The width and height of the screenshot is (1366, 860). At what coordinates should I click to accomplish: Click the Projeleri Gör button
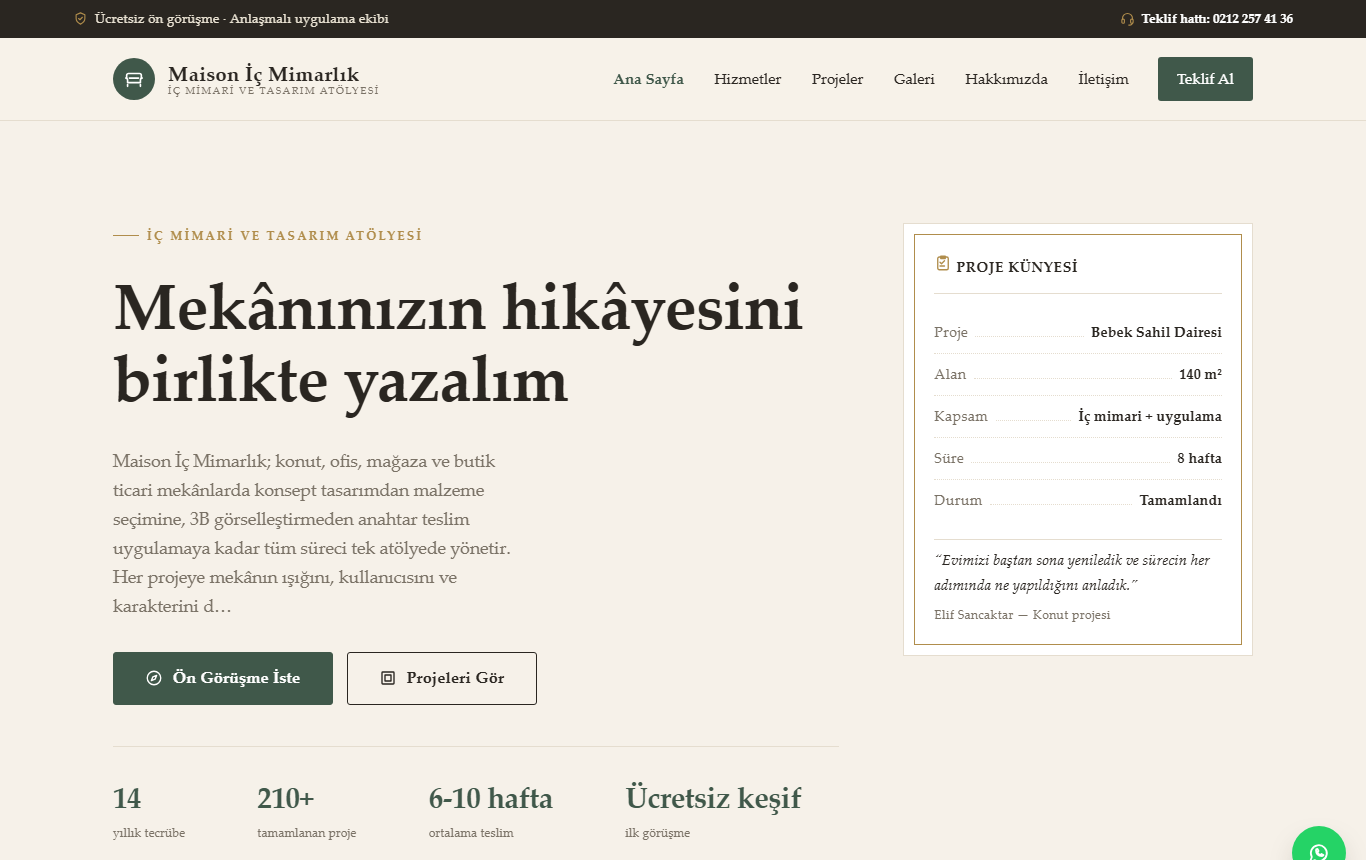pyautogui.click(x=442, y=678)
